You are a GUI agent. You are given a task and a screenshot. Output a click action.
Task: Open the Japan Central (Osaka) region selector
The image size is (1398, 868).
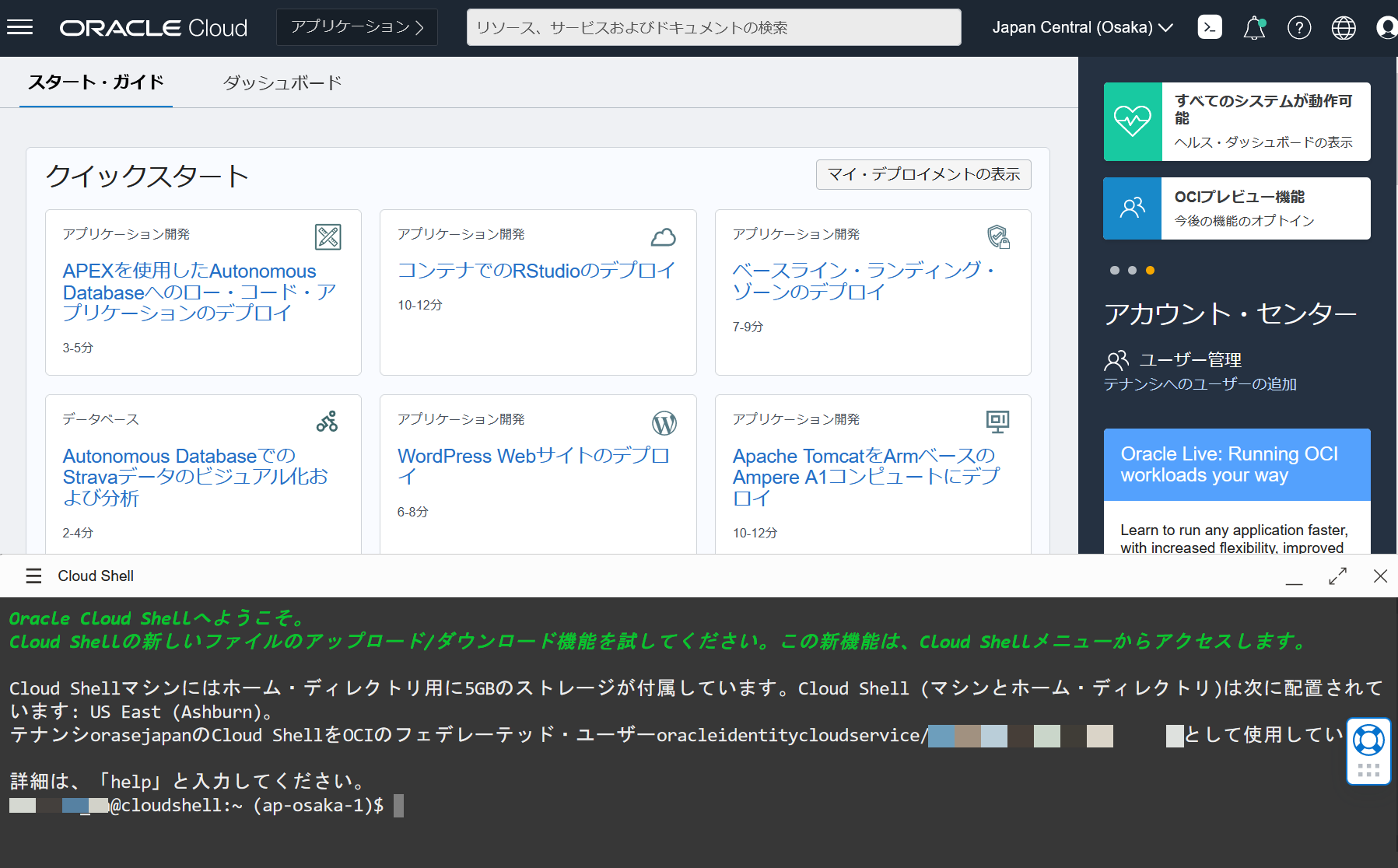[1081, 27]
